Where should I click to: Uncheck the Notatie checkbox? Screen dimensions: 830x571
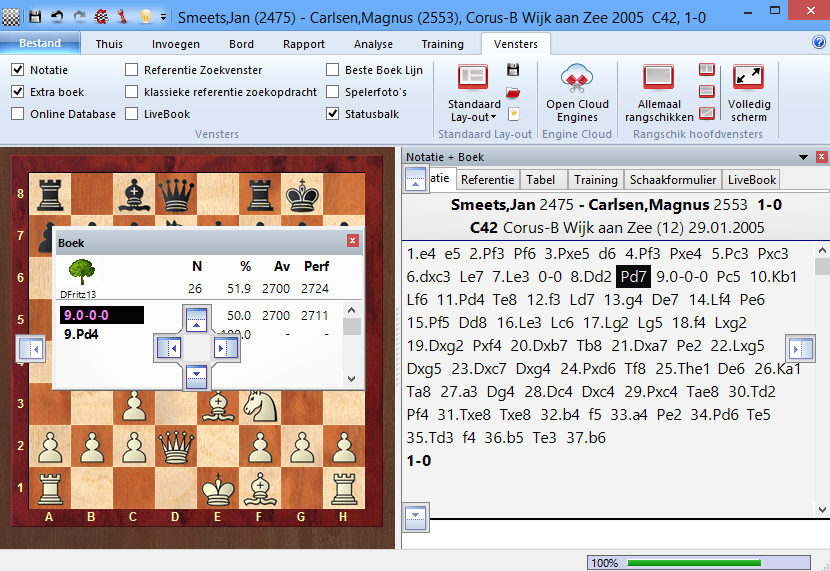click(x=17, y=69)
